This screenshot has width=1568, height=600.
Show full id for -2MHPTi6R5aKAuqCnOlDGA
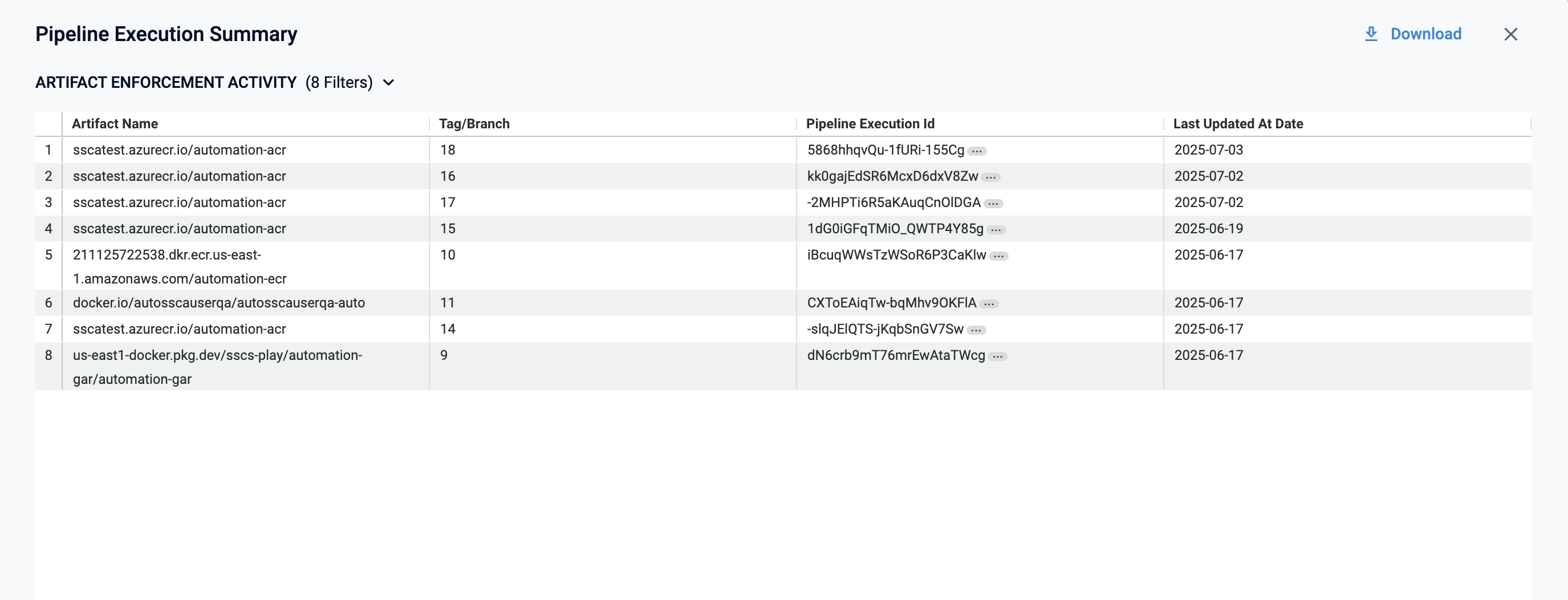tap(993, 204)
